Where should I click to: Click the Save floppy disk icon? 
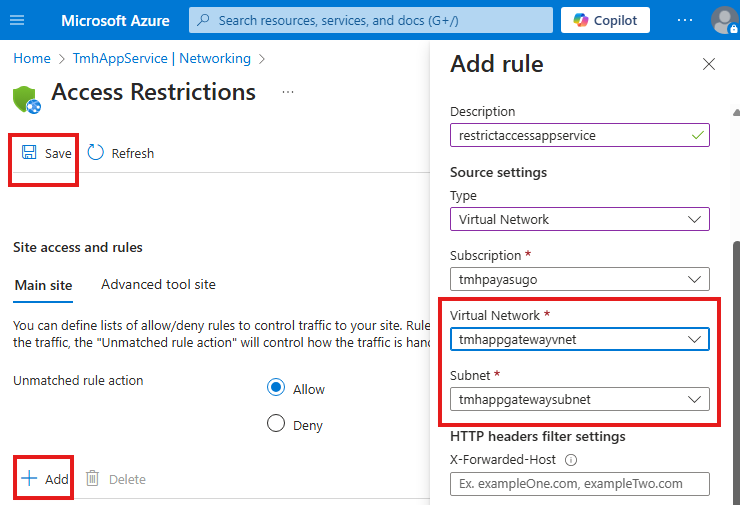tap(29, 152)
